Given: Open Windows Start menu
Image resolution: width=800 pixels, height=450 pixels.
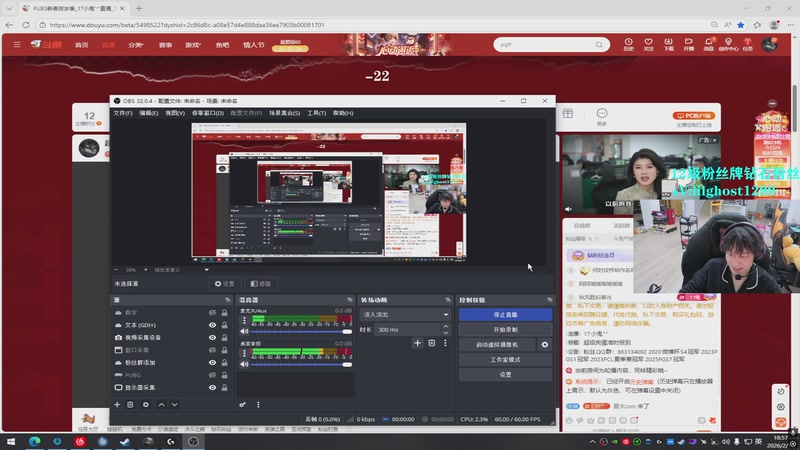Looking at the screenshot, I should pyautogui.click(x=11, y=441).
